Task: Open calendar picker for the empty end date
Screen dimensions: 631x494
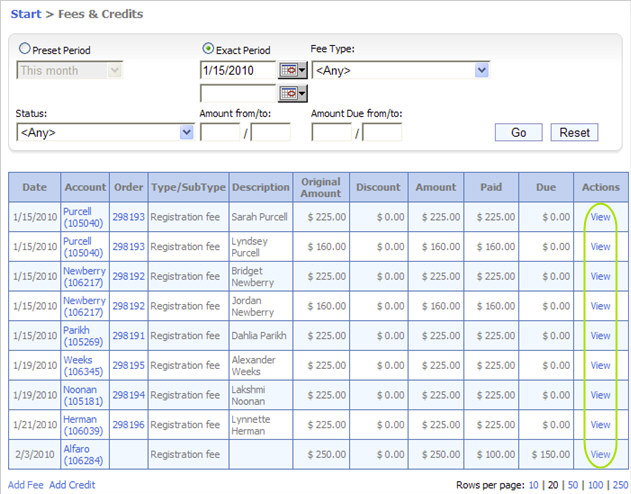Action: [x=293, y=94]
